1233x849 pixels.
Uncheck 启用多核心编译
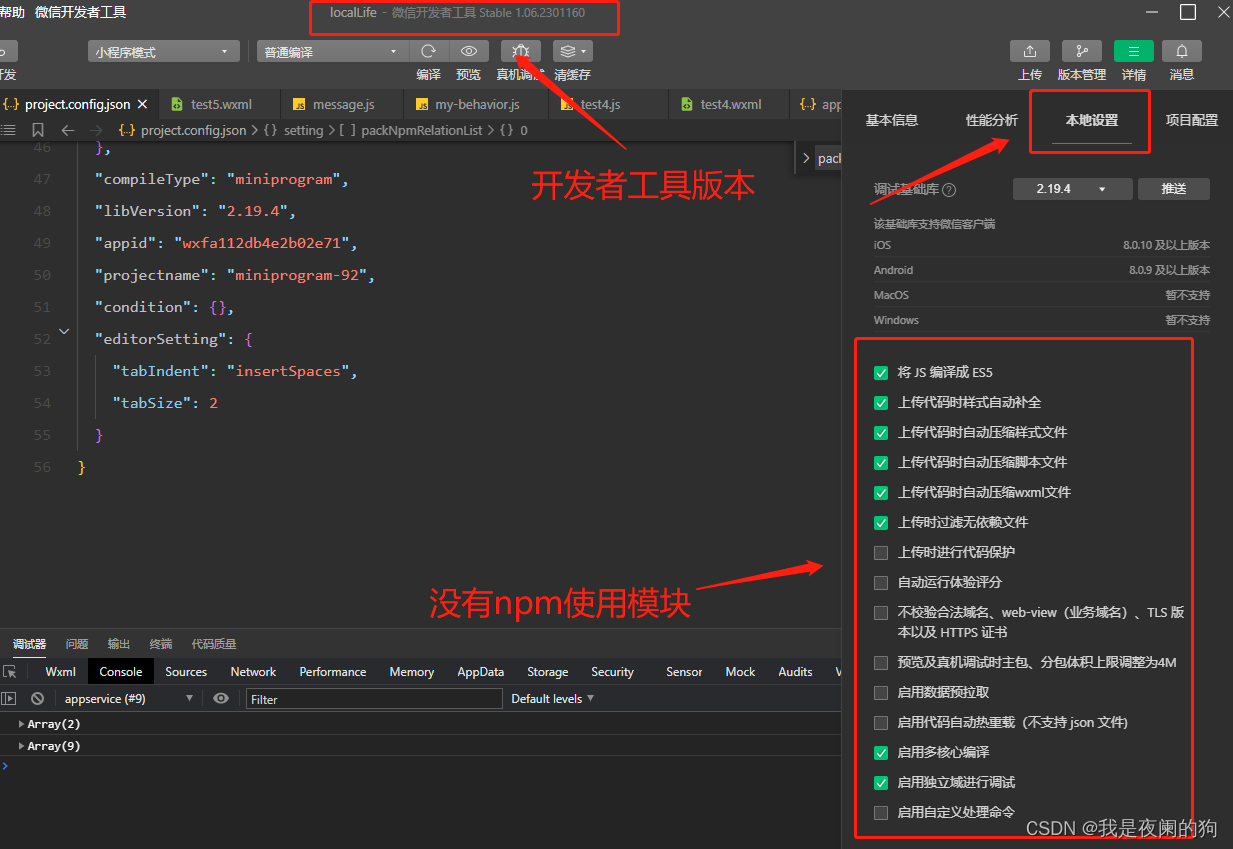881,753
